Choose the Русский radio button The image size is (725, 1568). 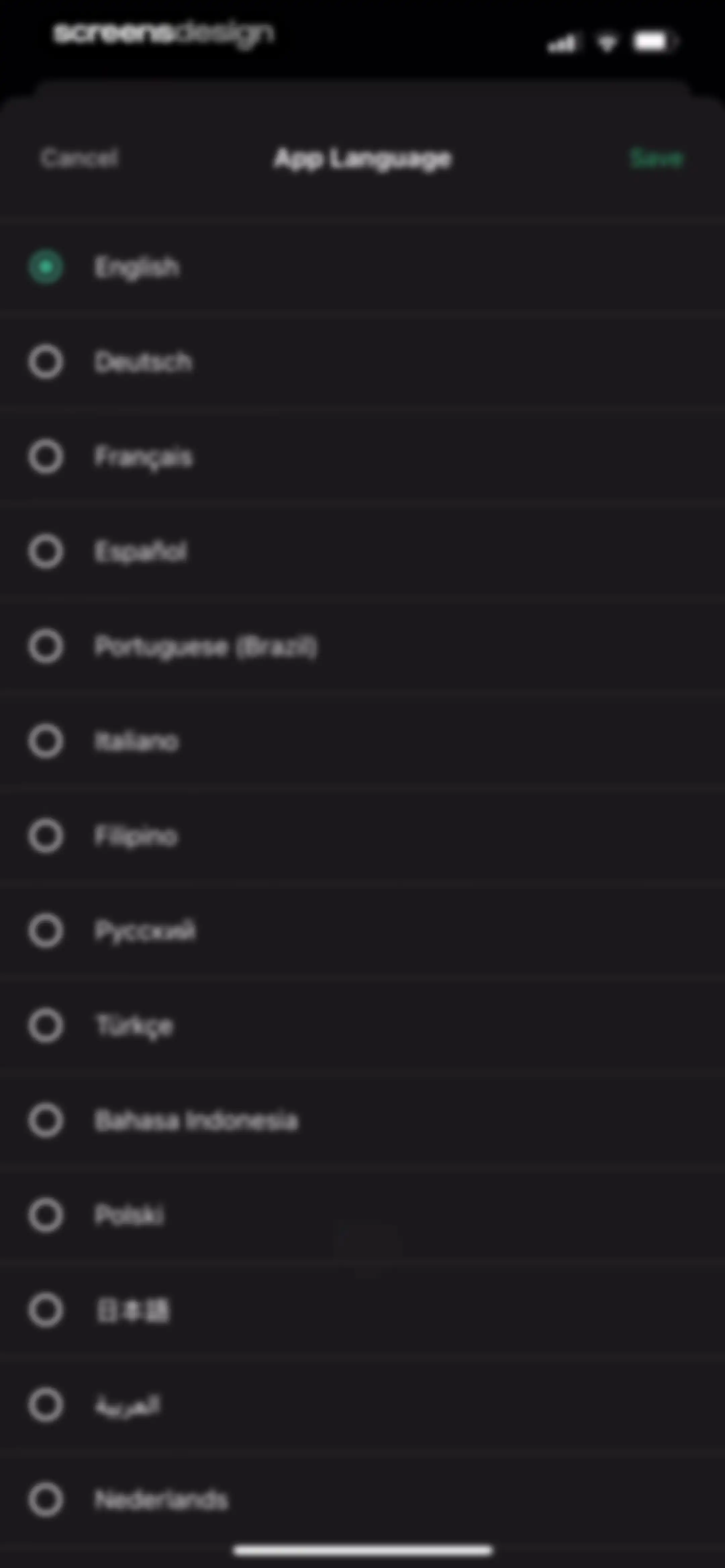click(x=46, y=931)
